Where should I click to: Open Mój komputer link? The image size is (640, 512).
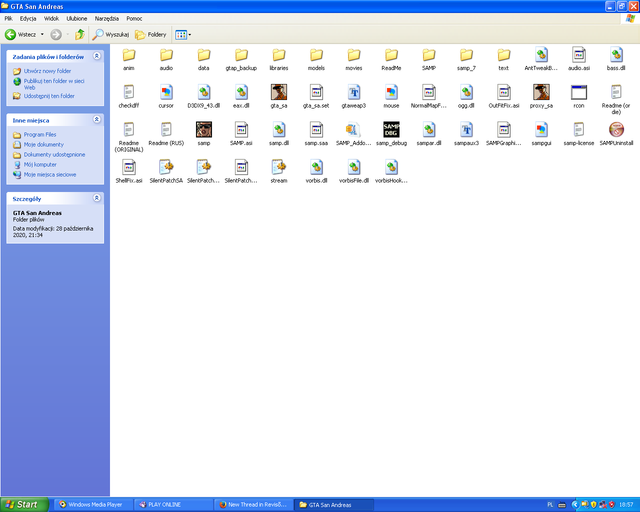[x=40, y=165]
